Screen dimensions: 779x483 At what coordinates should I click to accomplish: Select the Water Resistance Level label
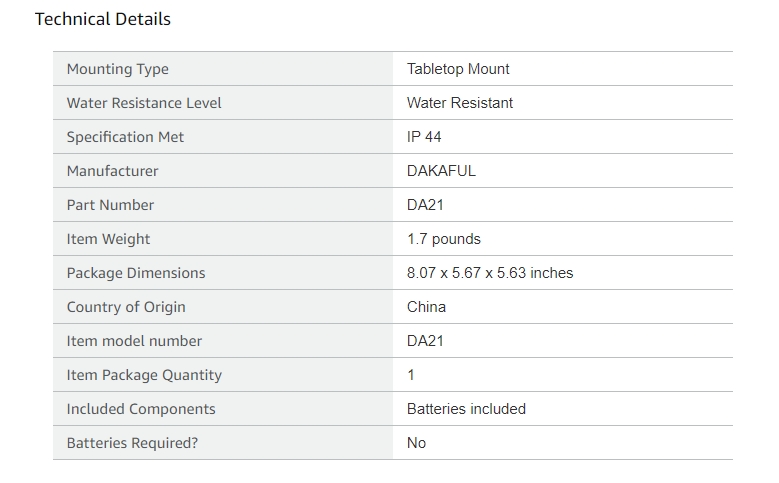pyautogui.click(x=144, y=103)
